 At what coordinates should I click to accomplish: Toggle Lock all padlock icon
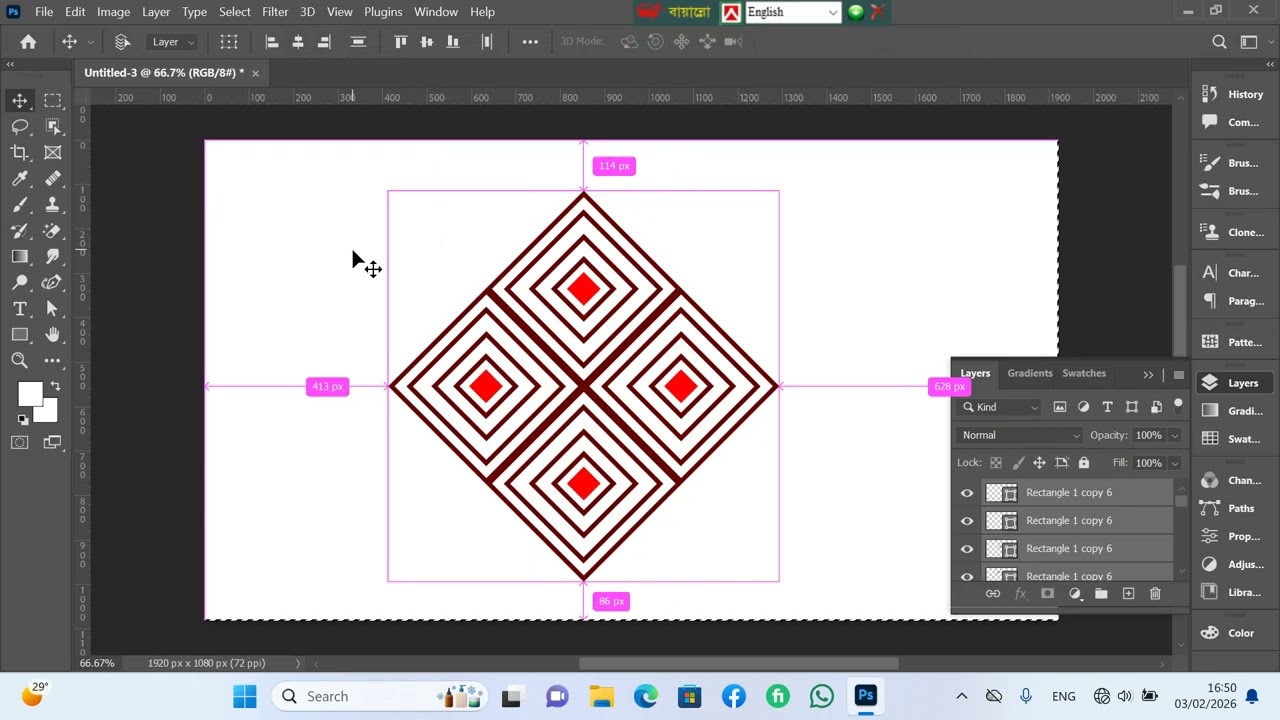coord(1083,463)
